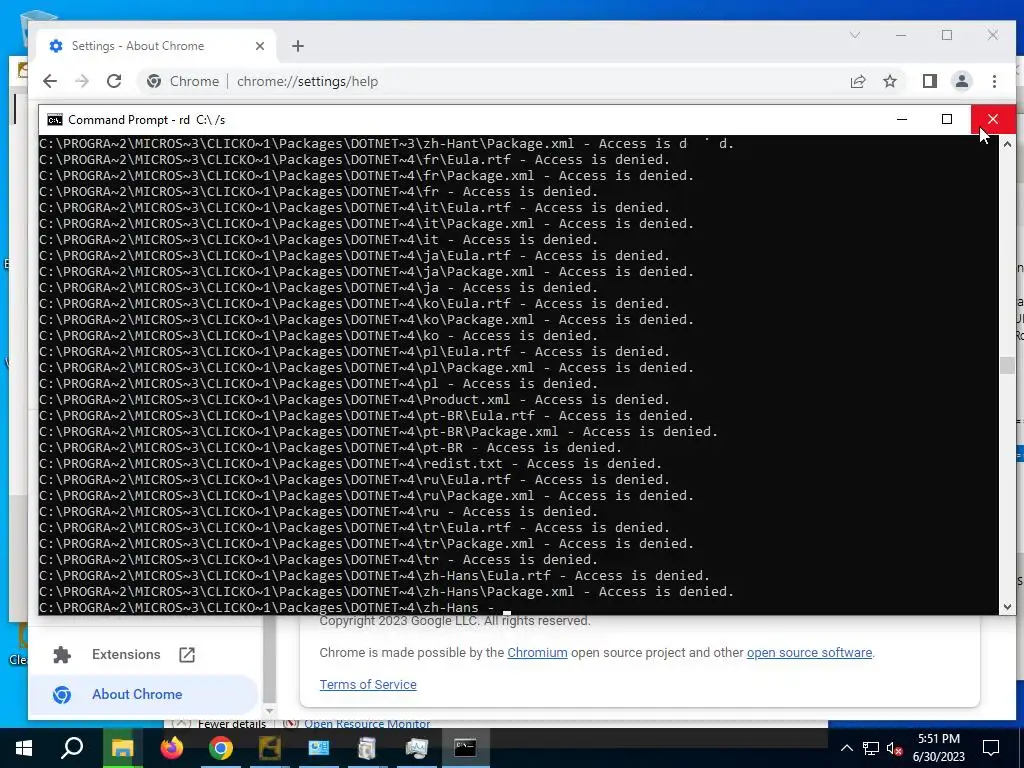This screenshot has width=1024, height=768.
Task: Open the Command Prompt system menu icon
Action: point(55,120)
